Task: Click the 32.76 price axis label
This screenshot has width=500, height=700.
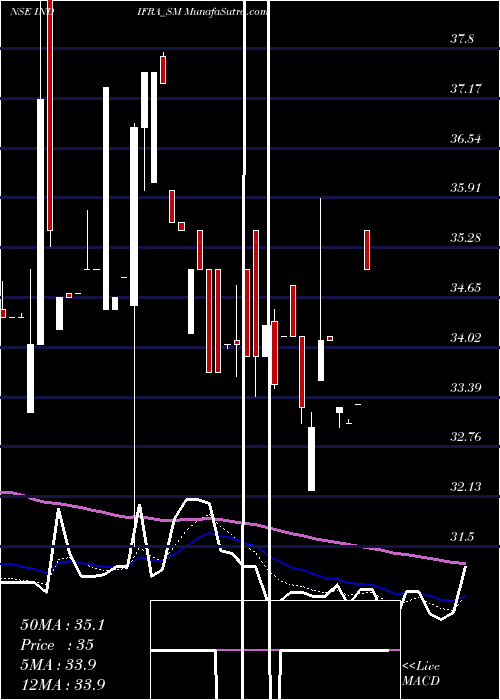Action: pyautogui.click(x=466, y=437)
